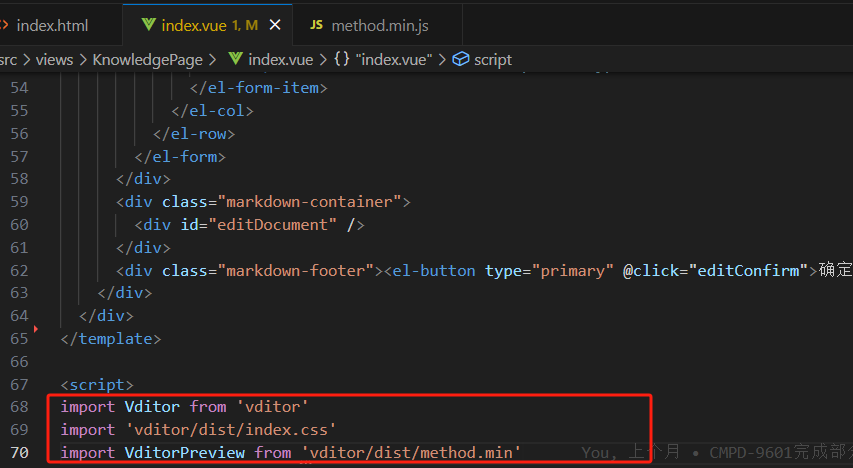This screenshot has width=853, height=468.
Task: Click line number 59 in the gutter
Action: coord(19,201)
